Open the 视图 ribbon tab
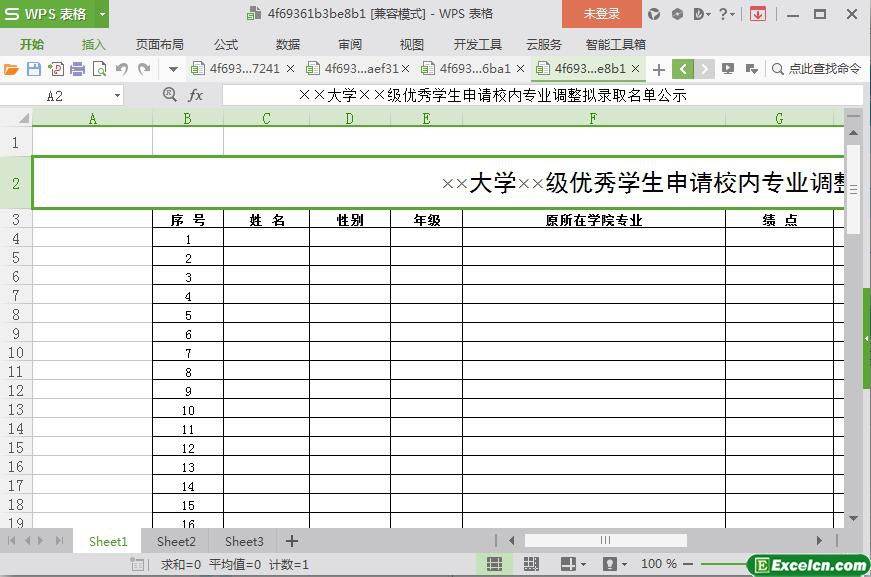 tap(412, 44)
